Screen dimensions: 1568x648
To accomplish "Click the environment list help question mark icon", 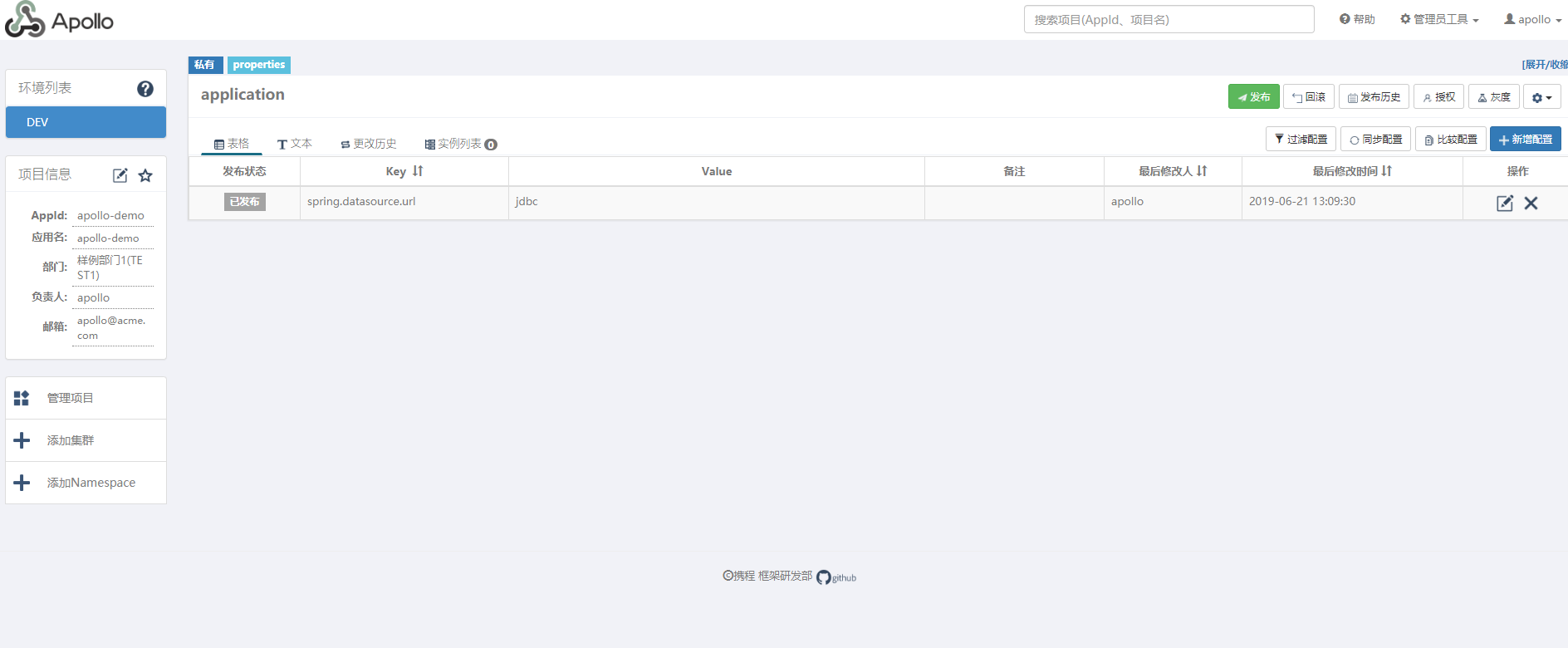I will point(145,89).
